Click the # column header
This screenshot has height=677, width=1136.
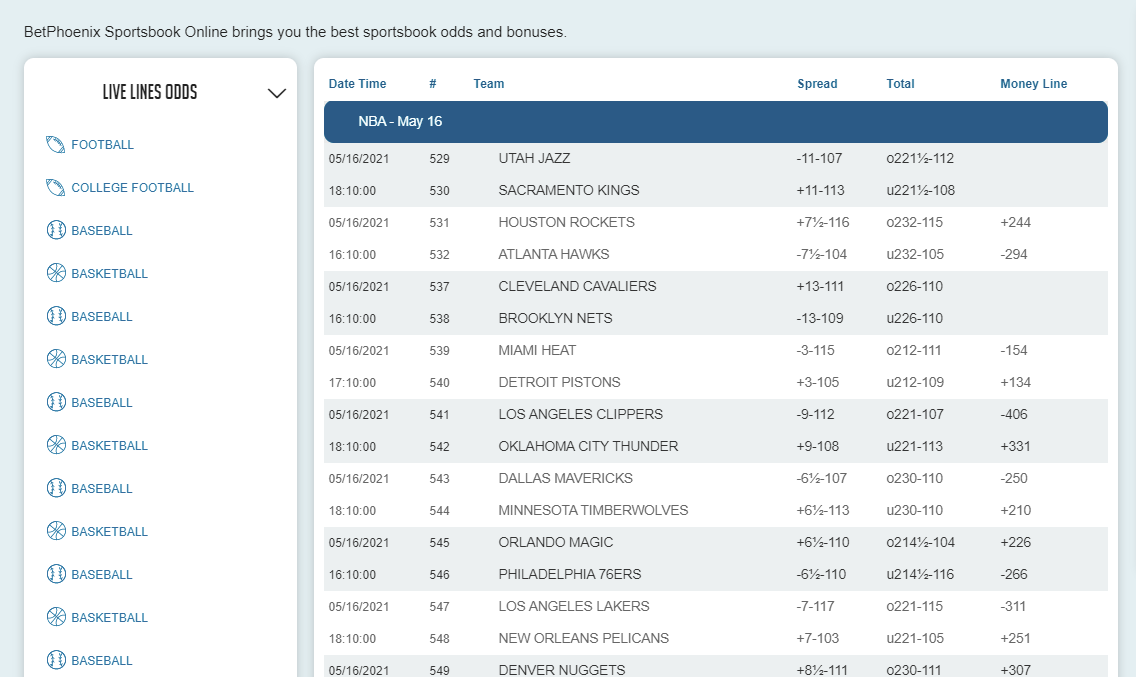433,84
